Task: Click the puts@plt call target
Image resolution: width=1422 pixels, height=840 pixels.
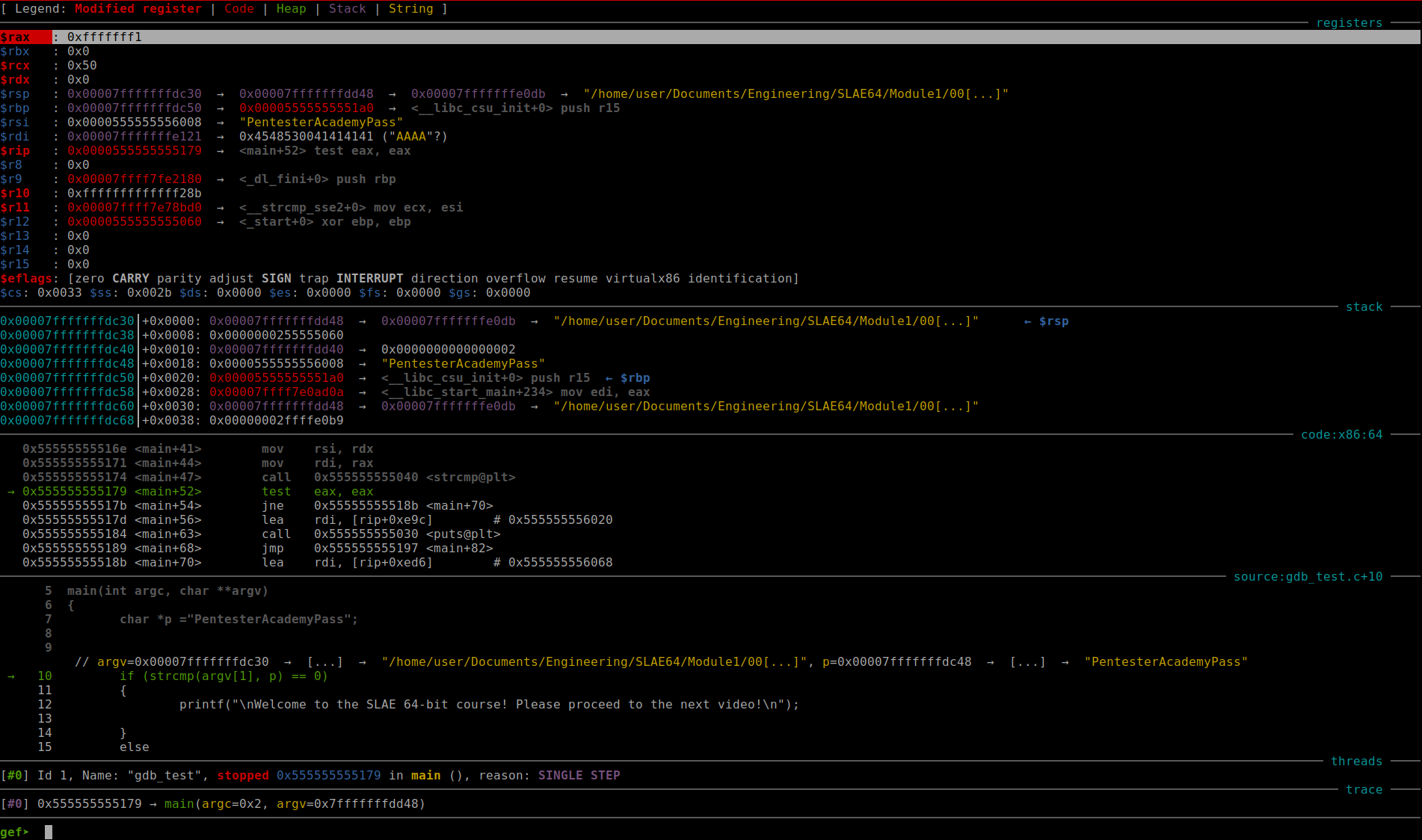Action: tap(463, 534)
